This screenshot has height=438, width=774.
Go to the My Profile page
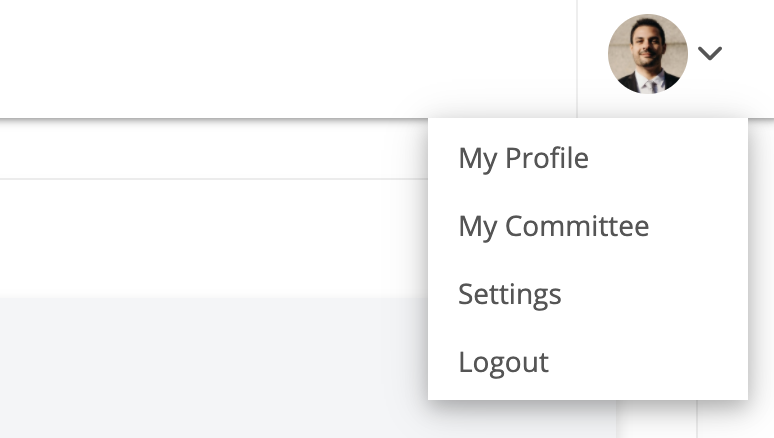(x=523, y=159)
